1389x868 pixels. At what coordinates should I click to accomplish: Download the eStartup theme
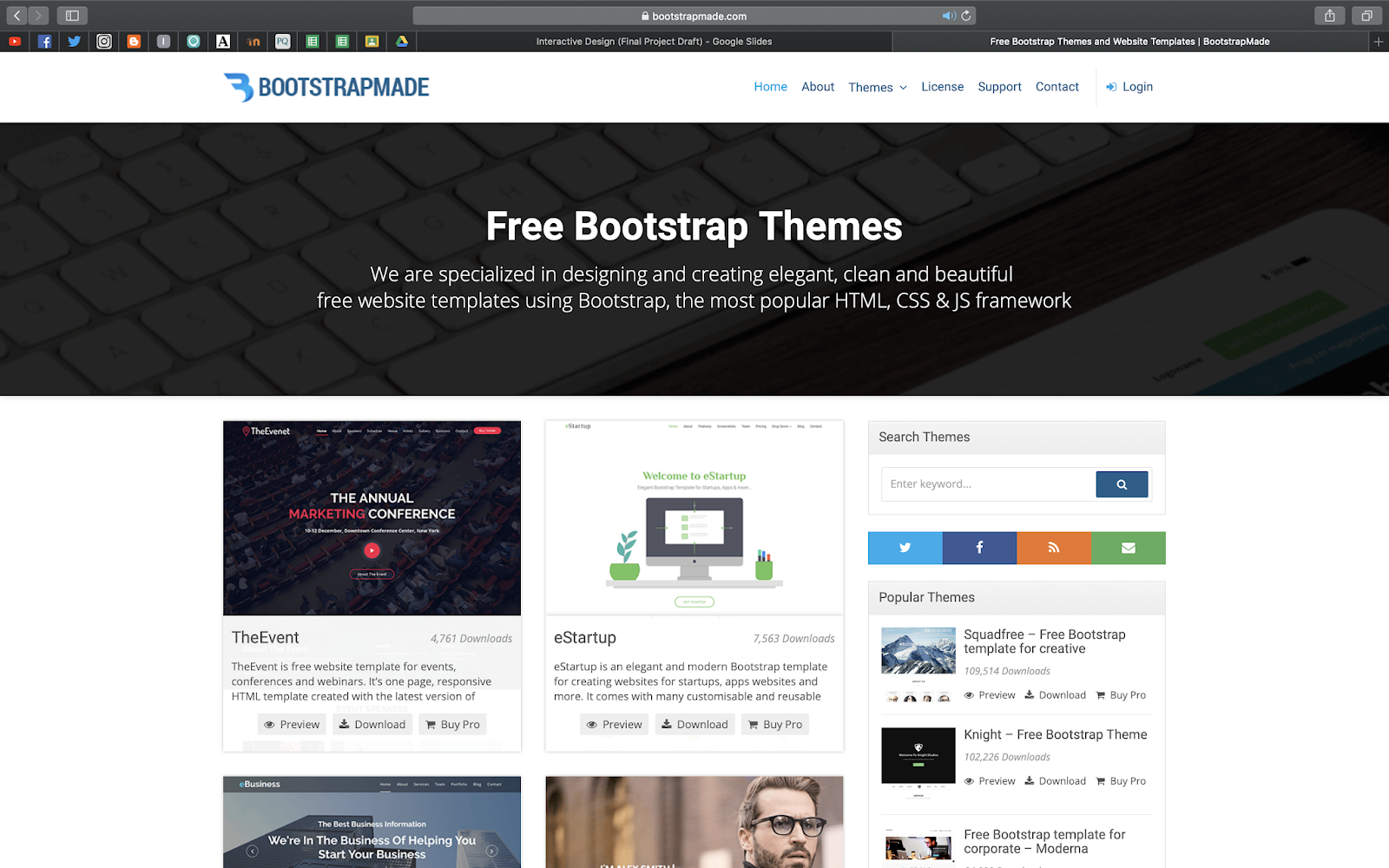pyautogui.click(x=694, y=724)
